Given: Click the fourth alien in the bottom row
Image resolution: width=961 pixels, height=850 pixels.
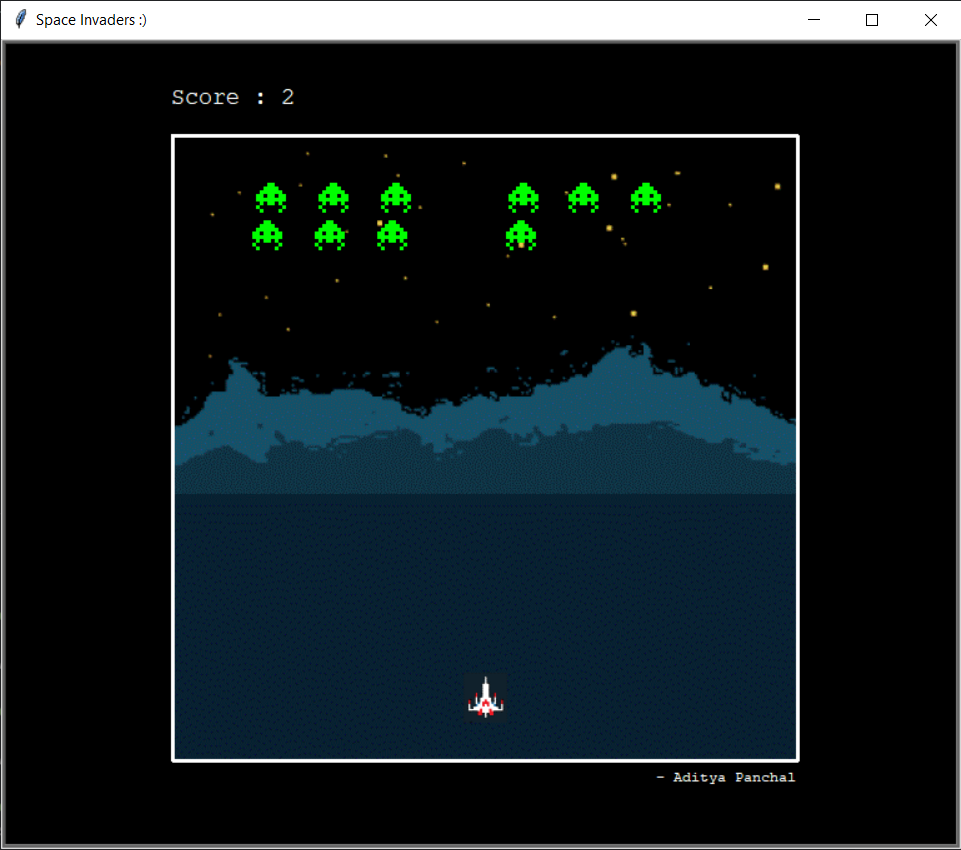Looking at the screenshot, I should pyautogui.click(x=521, y=235).
